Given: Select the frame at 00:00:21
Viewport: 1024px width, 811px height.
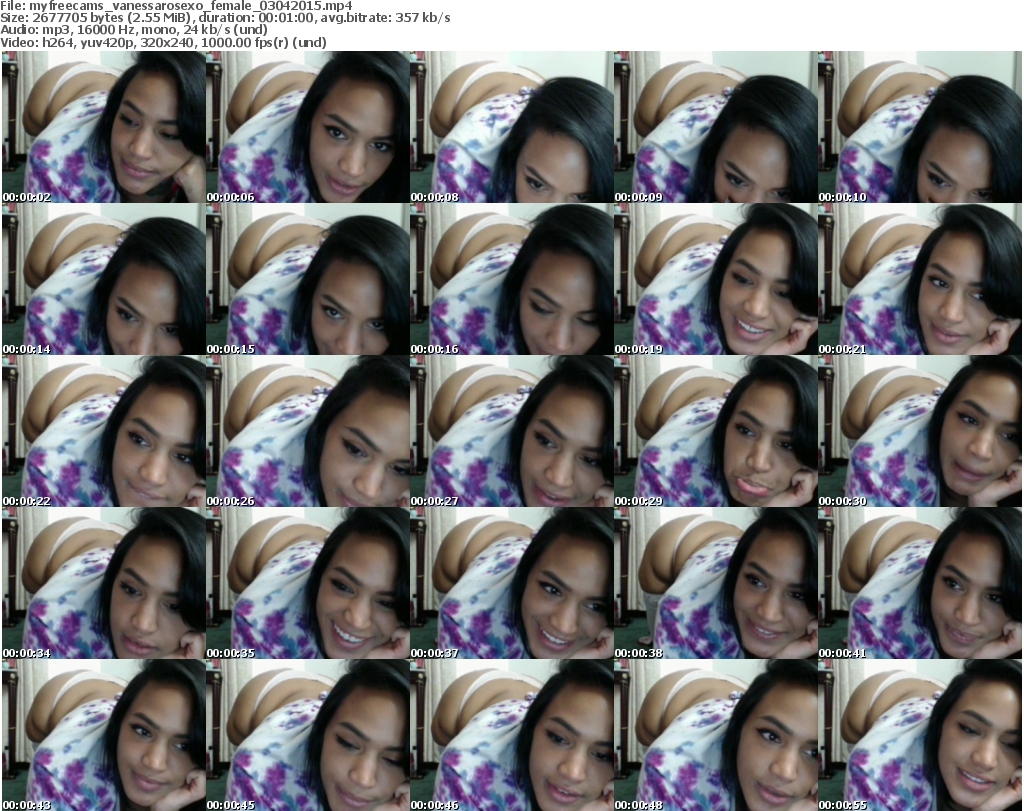Looking at the screenshot, I should (919, 280).
